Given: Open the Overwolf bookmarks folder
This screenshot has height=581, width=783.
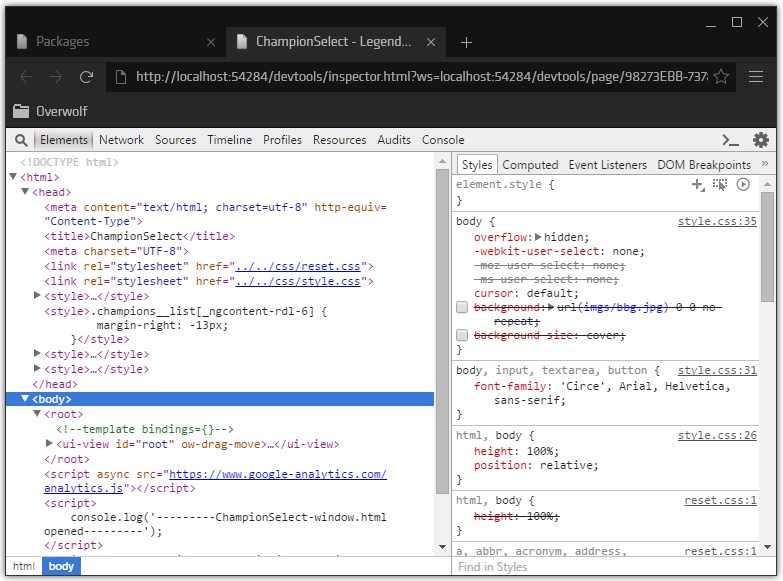Looking at the screenshot, I should pyautogui.click(x=50, y=111).
